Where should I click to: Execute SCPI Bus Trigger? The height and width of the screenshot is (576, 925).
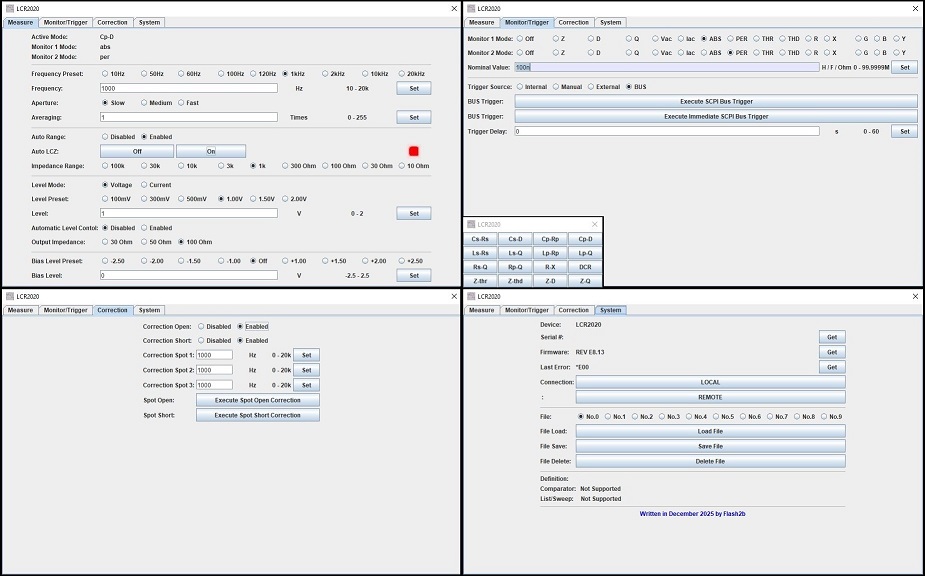pyautogui.click(x=716, y=102)
